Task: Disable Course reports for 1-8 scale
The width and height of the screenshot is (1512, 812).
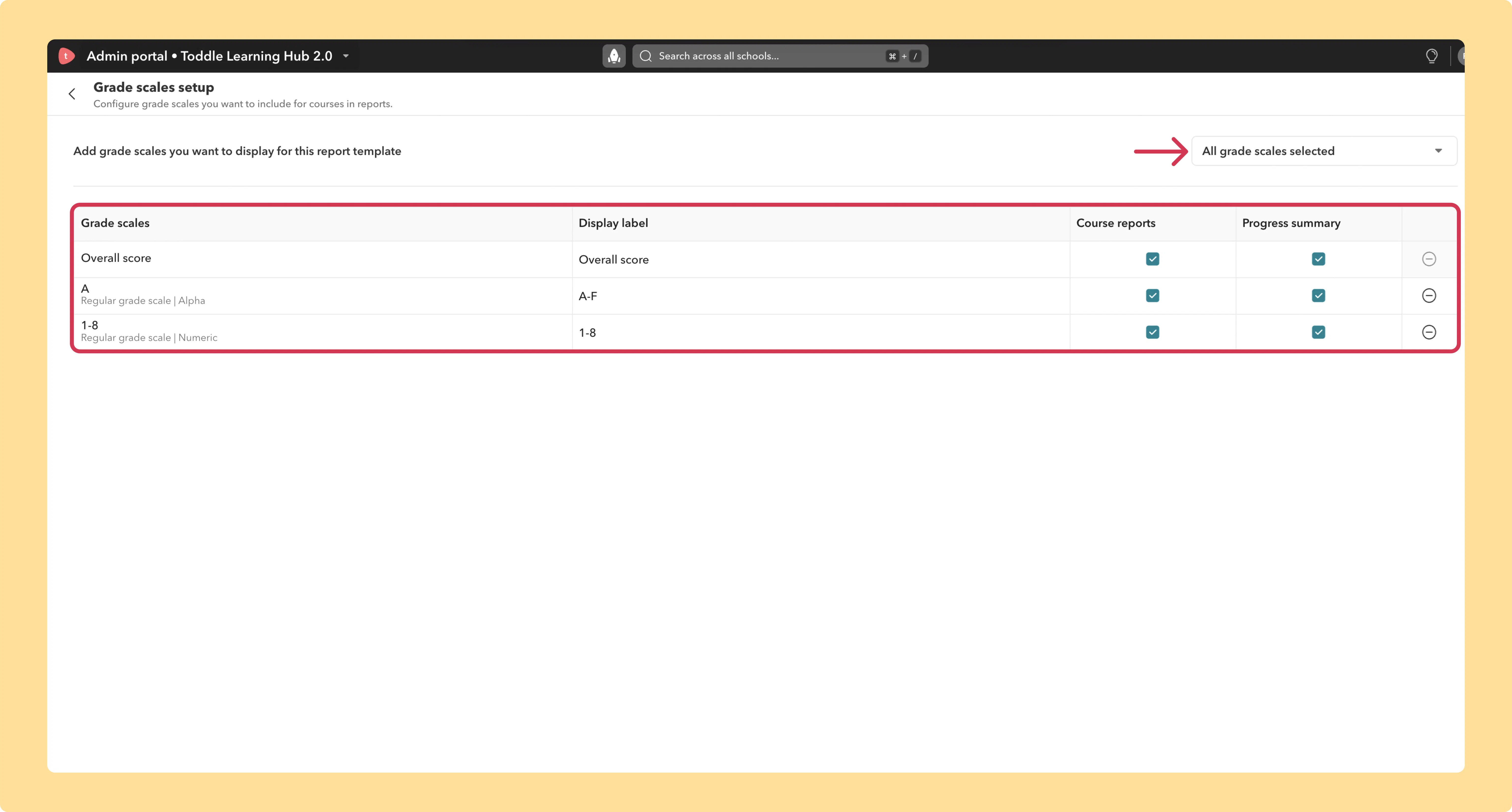Action: (x=1152, y=332)
